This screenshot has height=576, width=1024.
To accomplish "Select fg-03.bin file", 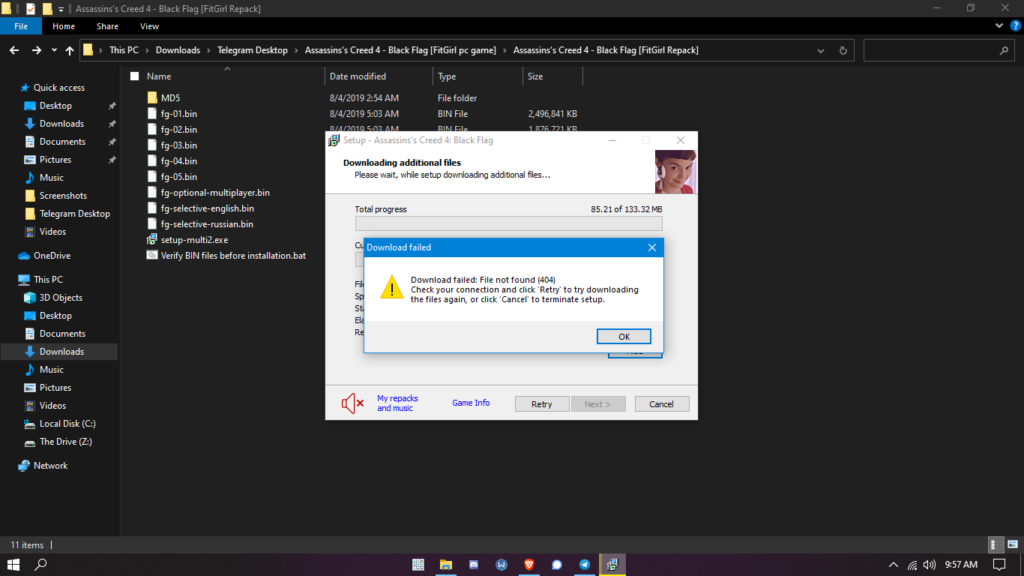I will point(178,145).
